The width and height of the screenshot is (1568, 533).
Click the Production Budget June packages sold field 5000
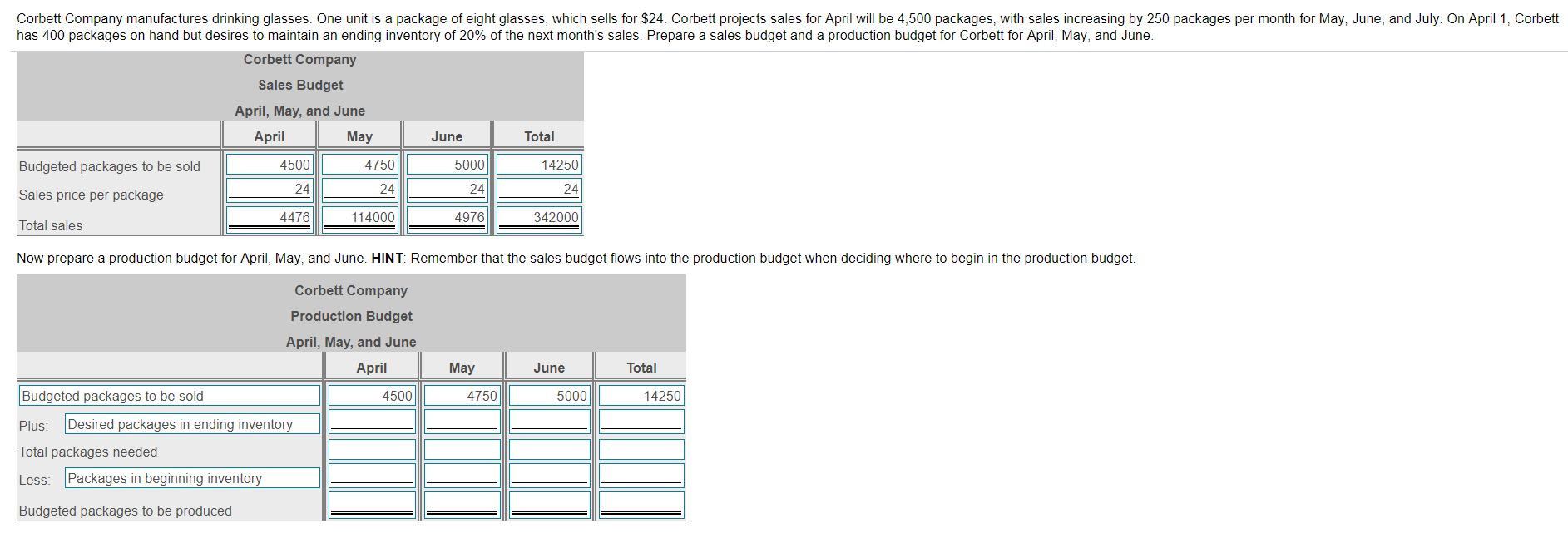[549, 396]
